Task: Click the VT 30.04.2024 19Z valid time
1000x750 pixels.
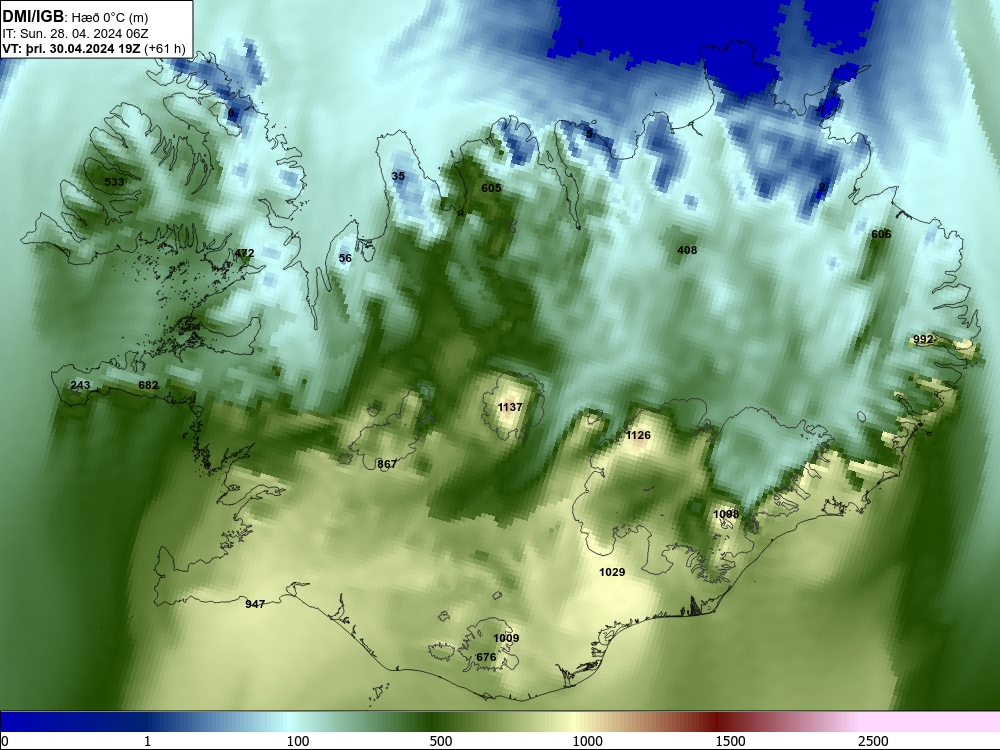Action: point(94,49)
